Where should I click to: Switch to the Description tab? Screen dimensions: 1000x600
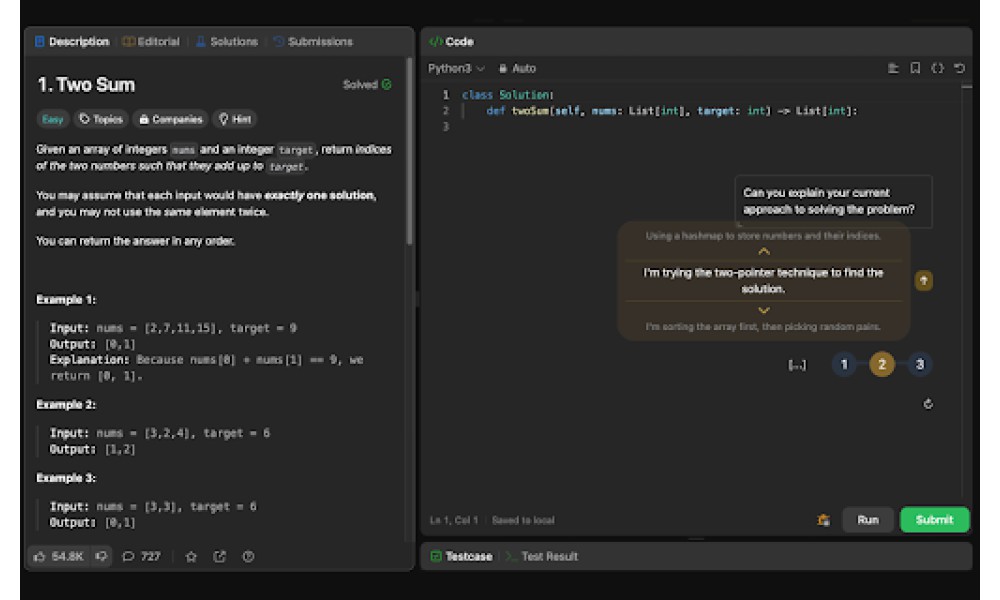pos(71,41)
